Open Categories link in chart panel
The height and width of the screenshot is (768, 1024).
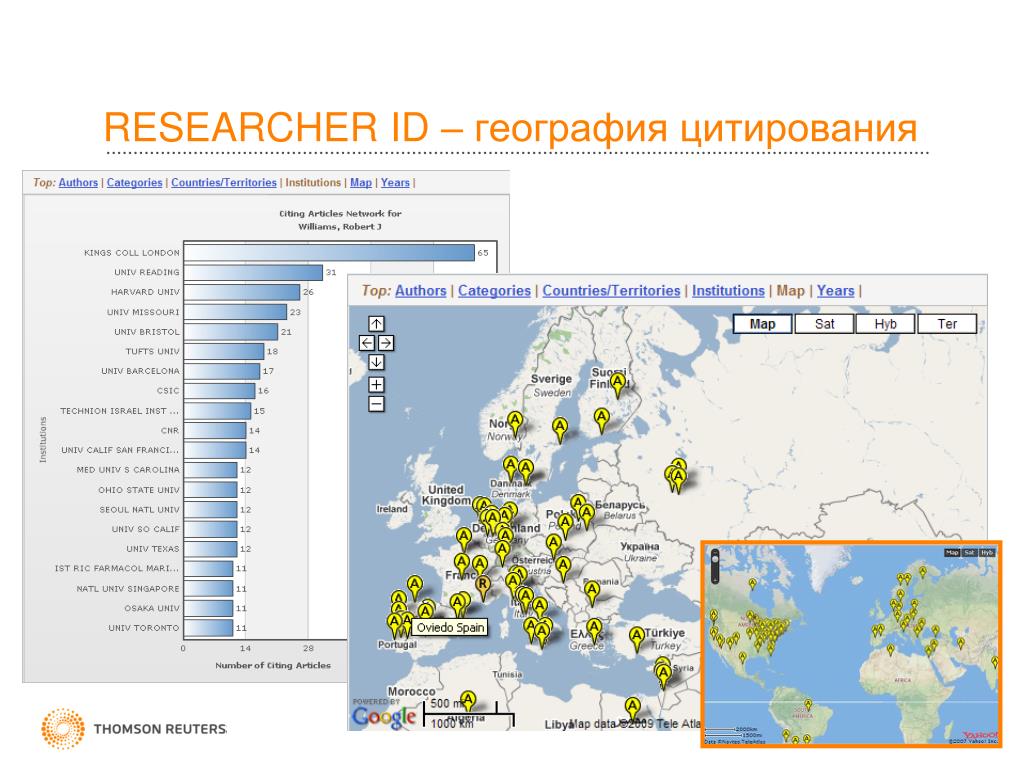[135, 182]
